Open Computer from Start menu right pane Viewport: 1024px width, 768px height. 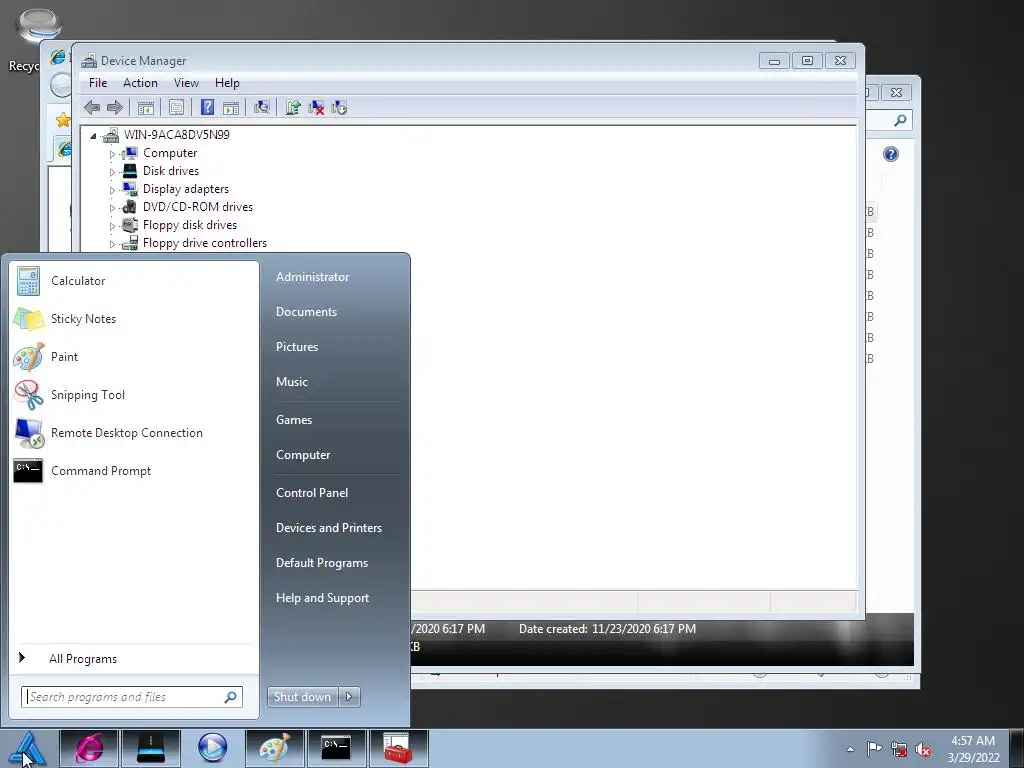pyautogui.click(x=303, y=455)
